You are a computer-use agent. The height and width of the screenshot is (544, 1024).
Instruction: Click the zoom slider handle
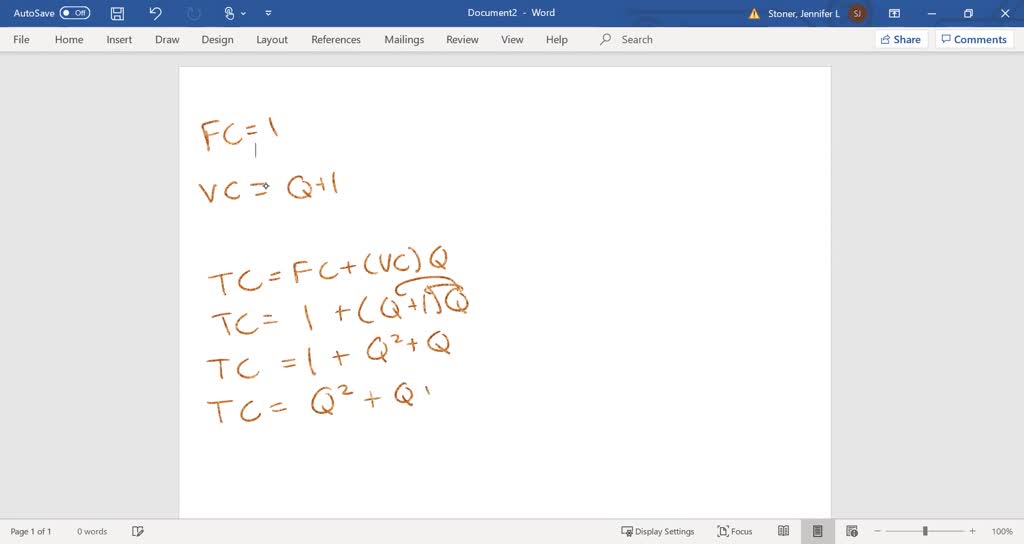pyautogui.click(x=925, y=532)
